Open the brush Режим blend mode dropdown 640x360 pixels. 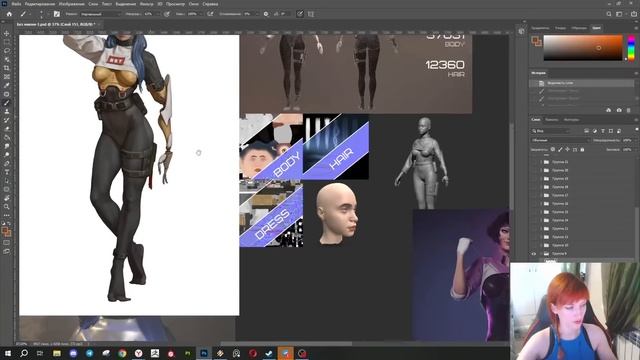click(x=100, y=14)
